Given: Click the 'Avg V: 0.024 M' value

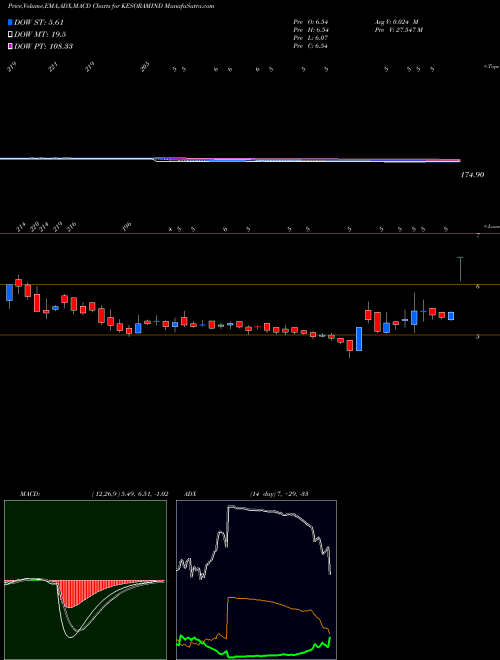Looking at the screenshot, I should pyautogui.click(x=396, y=22).
